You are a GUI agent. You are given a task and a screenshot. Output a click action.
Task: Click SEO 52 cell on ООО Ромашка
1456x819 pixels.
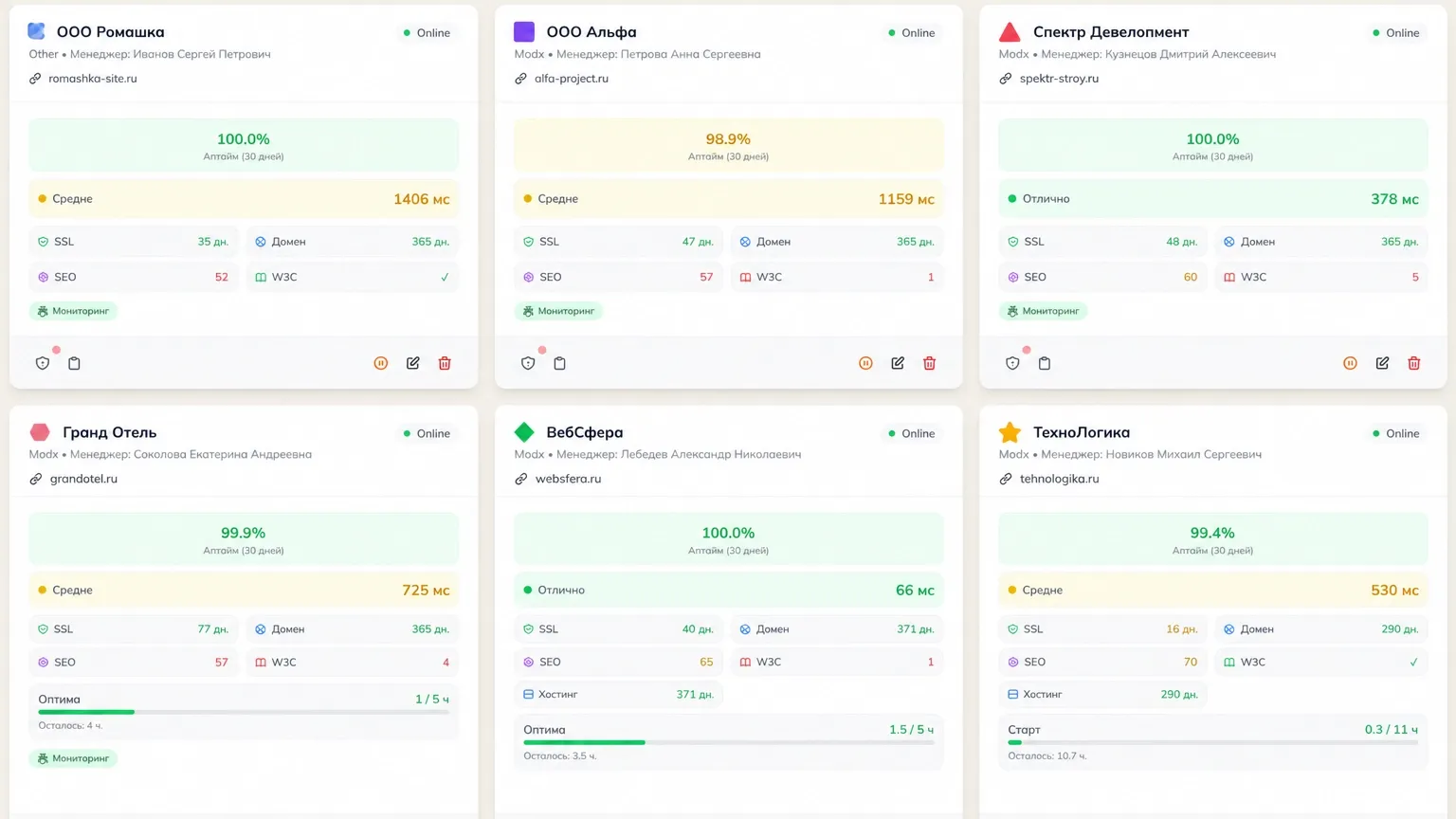point(134,278)
